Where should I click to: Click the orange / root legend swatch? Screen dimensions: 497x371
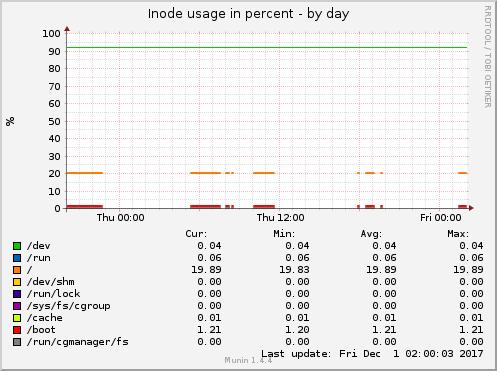coord(17,270)
